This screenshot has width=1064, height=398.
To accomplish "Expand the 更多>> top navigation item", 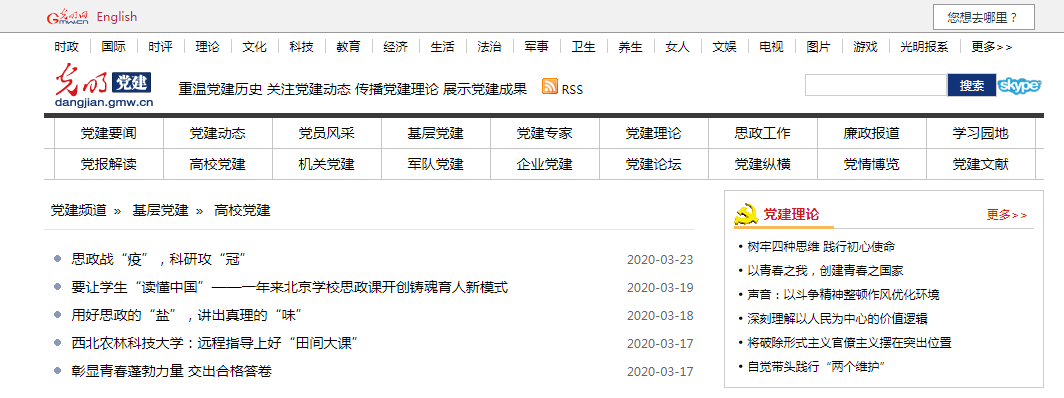I will point(991,47).
